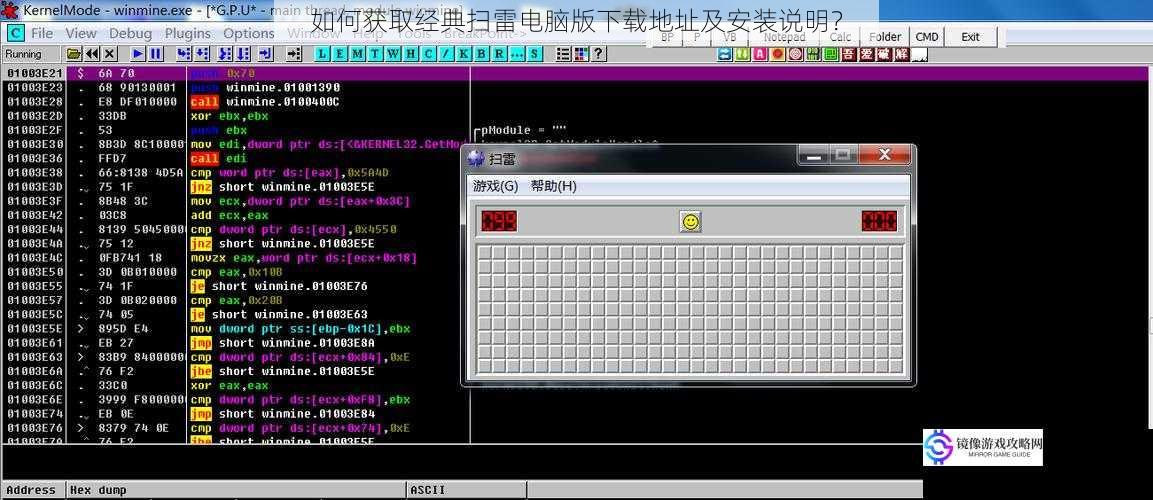Open 游戏(G) menu in Minesweeper
The image size is (1153, 500).
tap(496, 186)
